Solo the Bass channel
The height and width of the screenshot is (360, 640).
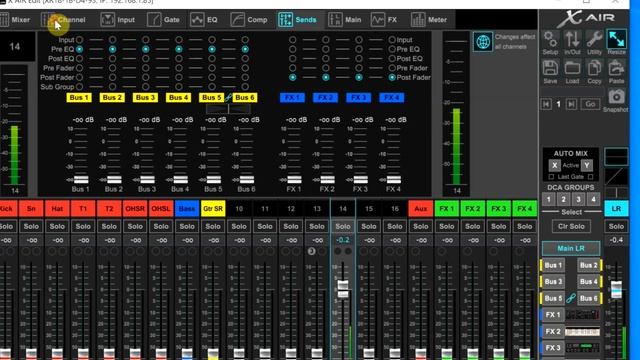(187, 226)
